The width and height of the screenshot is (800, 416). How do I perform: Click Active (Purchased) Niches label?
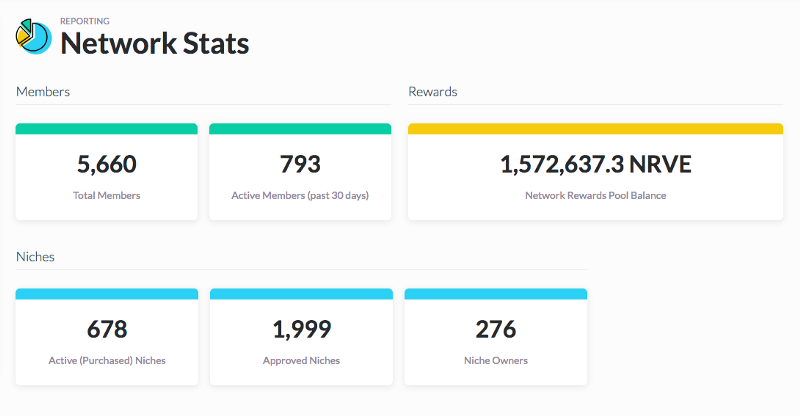pyautogui.click(x=107, y=360)
